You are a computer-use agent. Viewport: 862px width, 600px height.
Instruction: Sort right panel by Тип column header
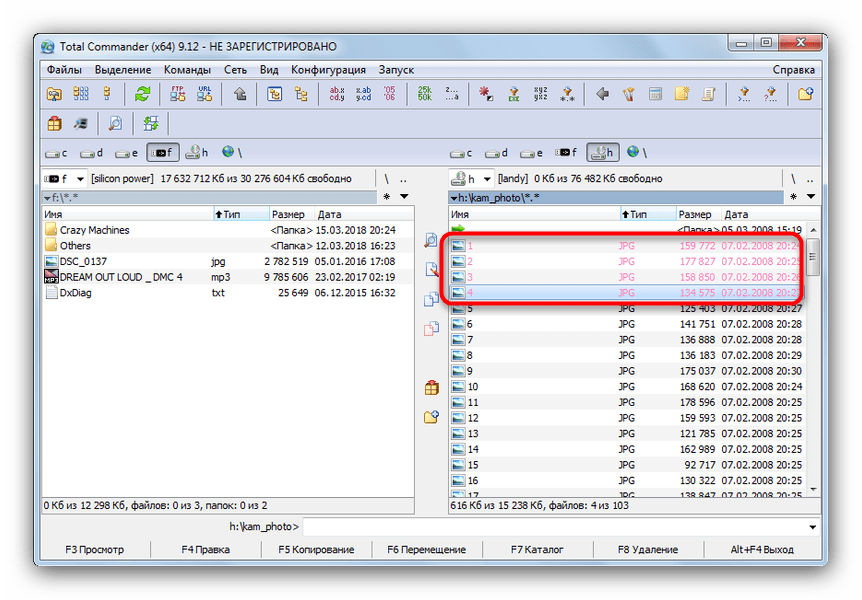coord(649,214)
